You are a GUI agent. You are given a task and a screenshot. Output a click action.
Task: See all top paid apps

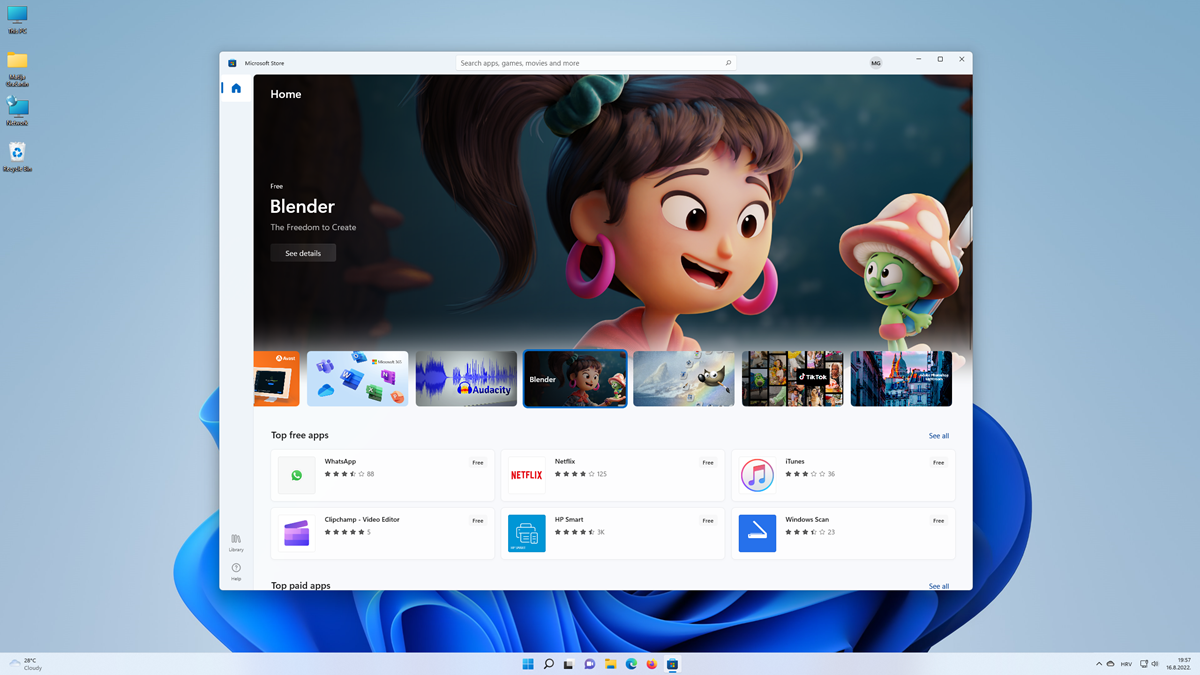[x=939, y=586]
